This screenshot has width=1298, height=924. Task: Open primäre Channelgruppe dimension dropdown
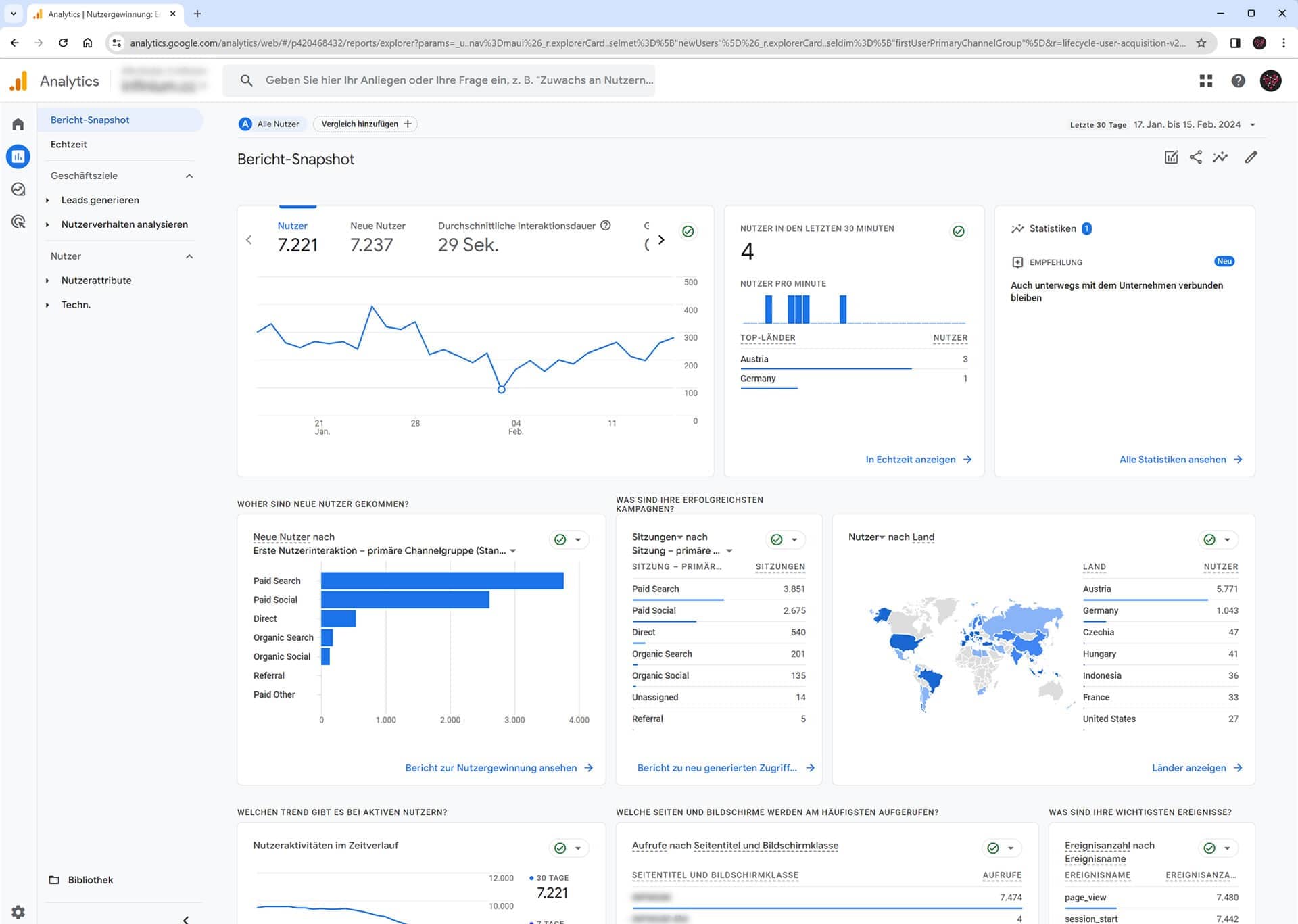pos(513,552)
